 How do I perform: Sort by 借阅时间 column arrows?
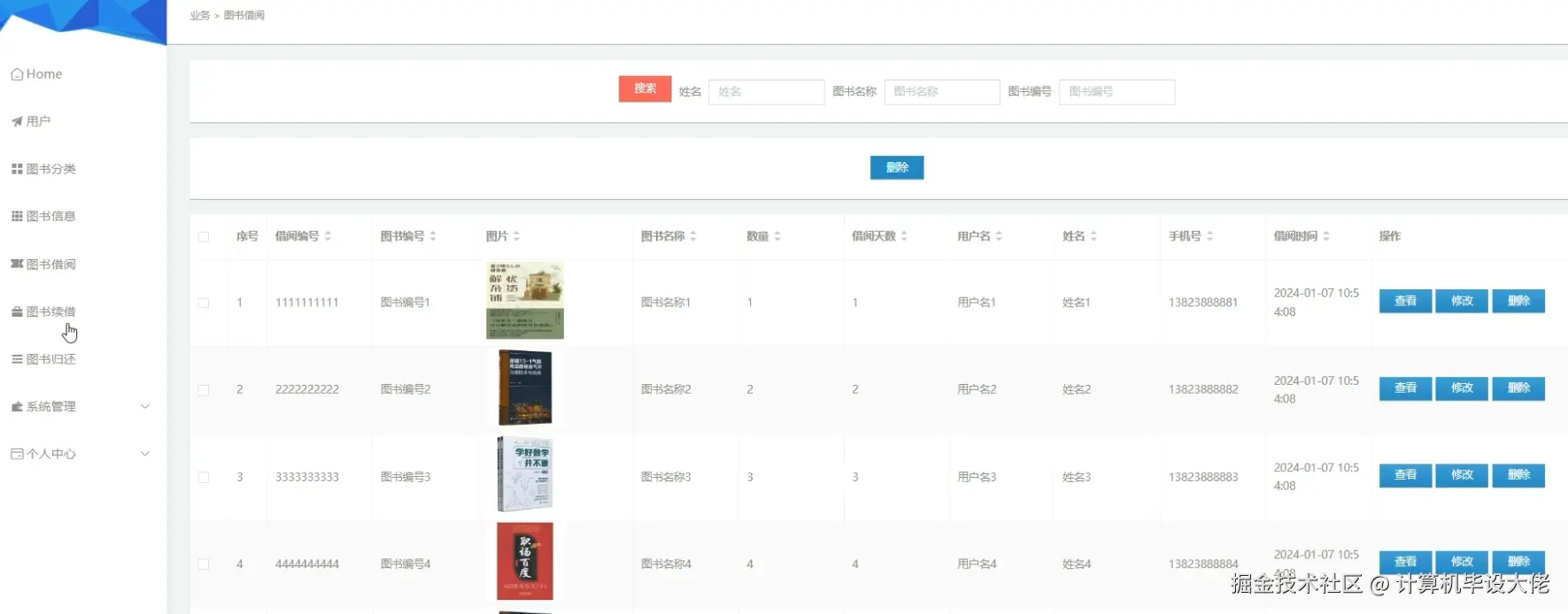pyautogui.click(x=1326, y=236)
